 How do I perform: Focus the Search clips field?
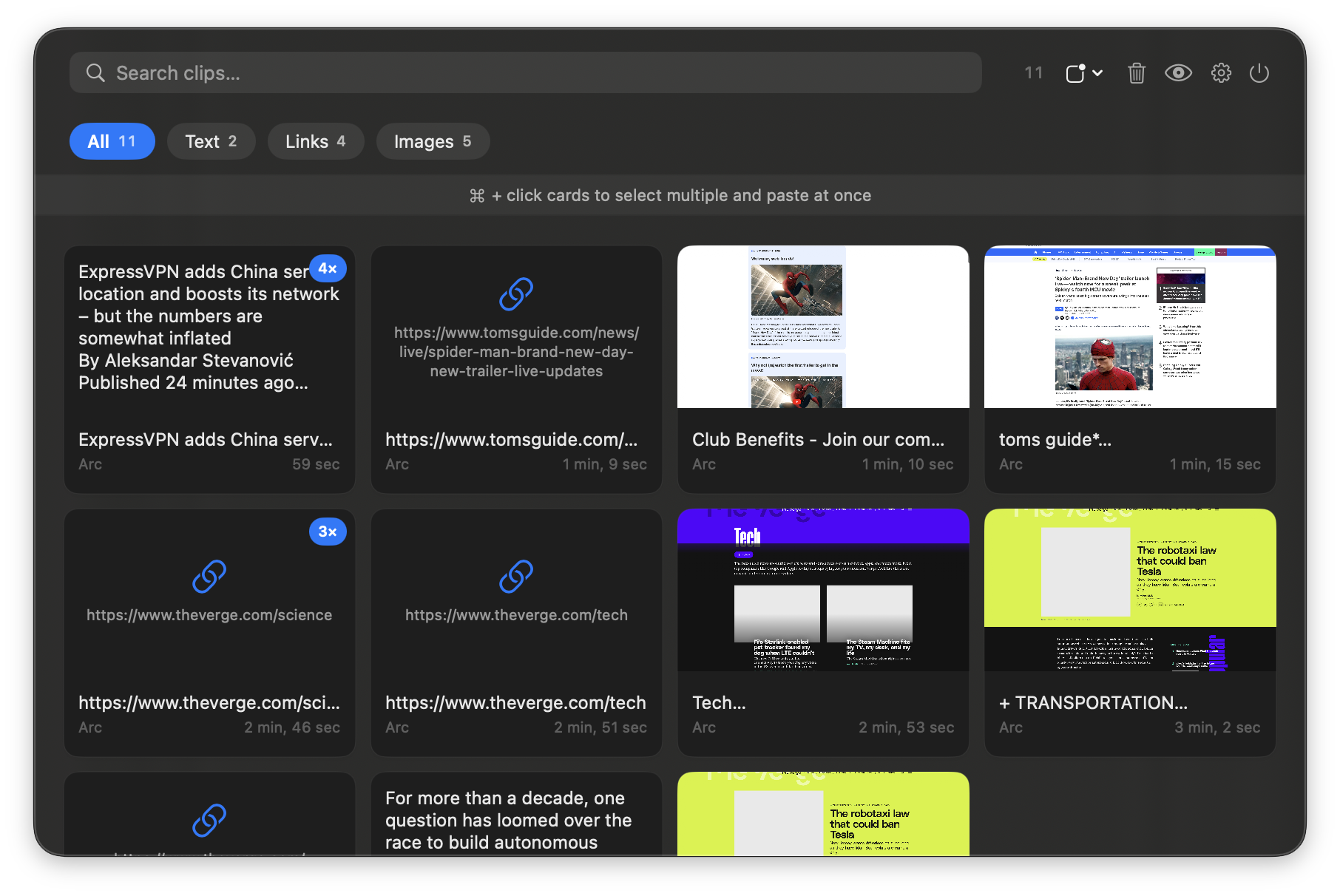(525, 72)
